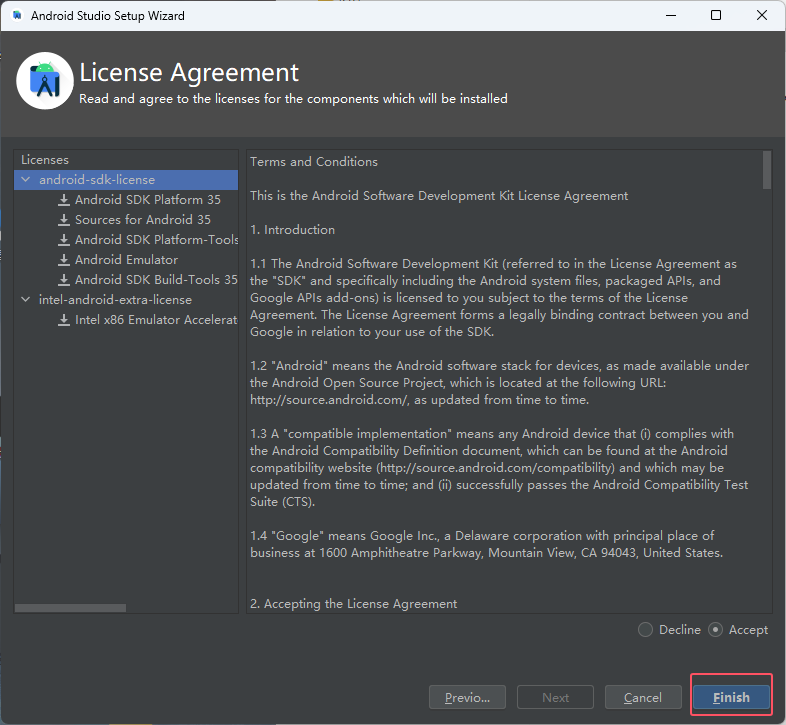The height and width of the screenshot is (725, 786).
Task: Click the '1. Introduction' section heading
Action: click(292, 230)
